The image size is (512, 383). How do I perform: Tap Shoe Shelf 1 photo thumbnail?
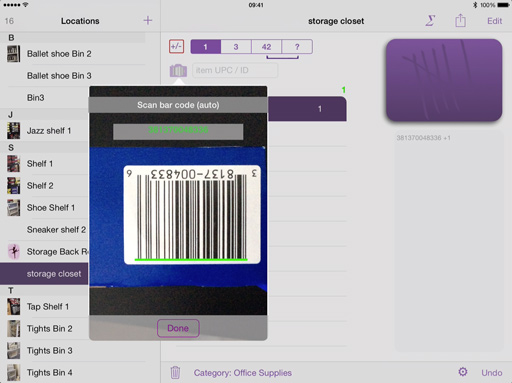14,208
